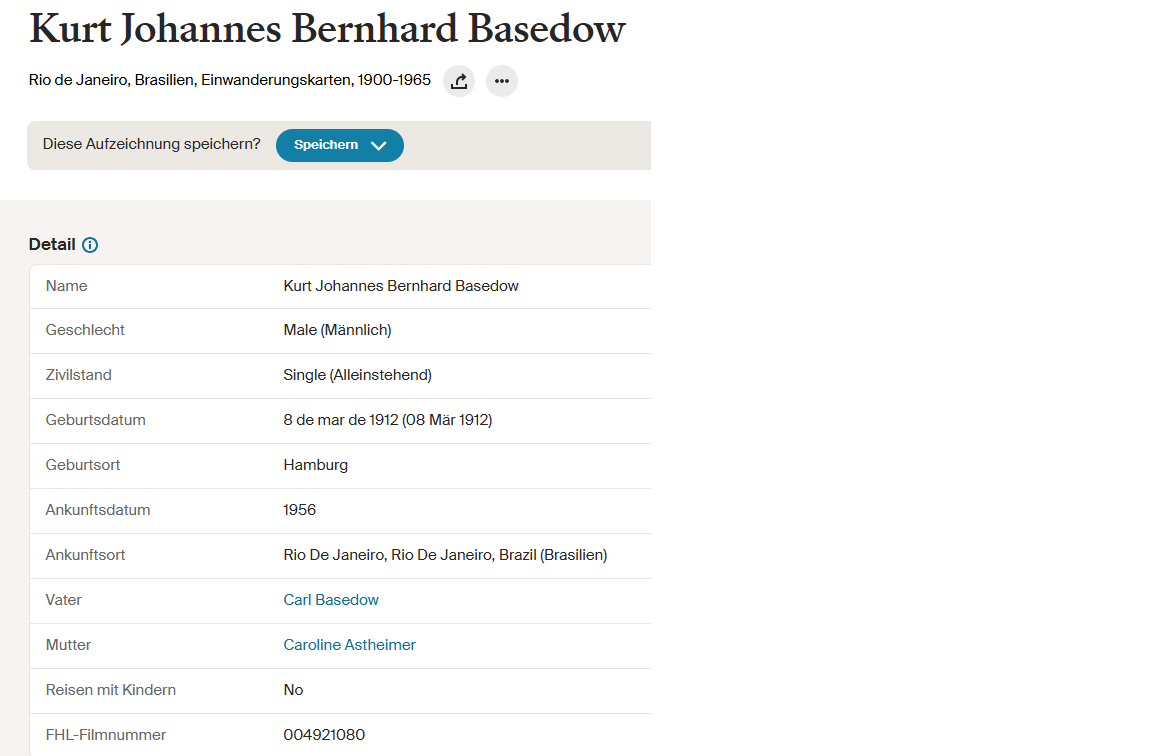Open the three-dots more options menu
Image resolution: width=1152 pixels, height=756 pixels.
pyautogui.click(x=502, y=81)
